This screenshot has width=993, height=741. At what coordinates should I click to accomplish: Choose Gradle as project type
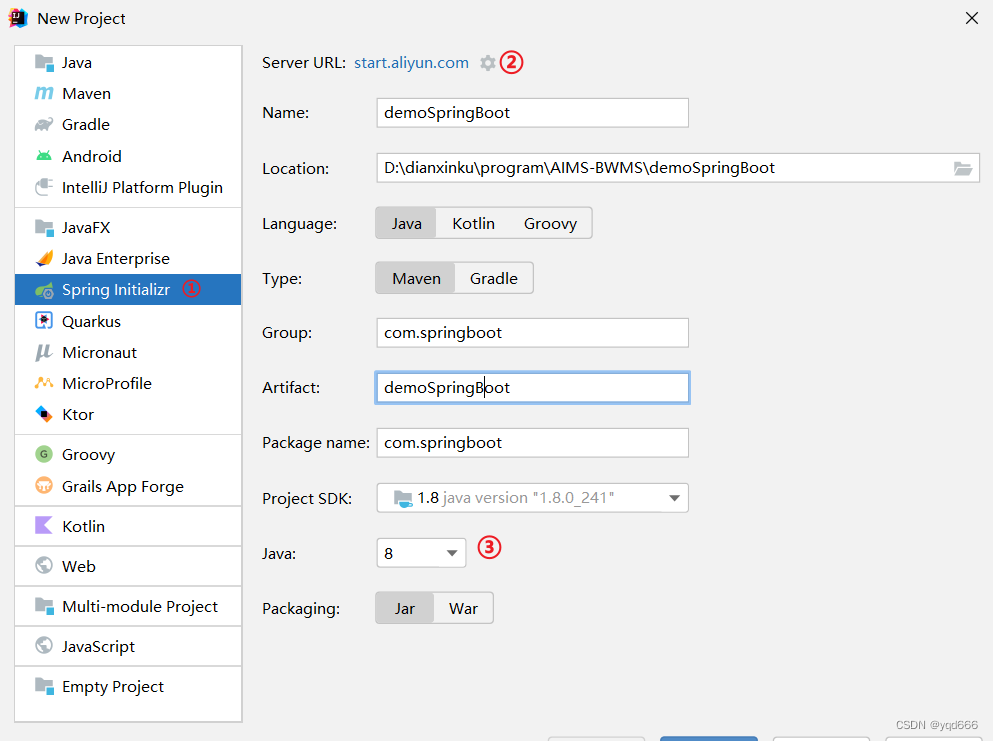tap(493, 279)
